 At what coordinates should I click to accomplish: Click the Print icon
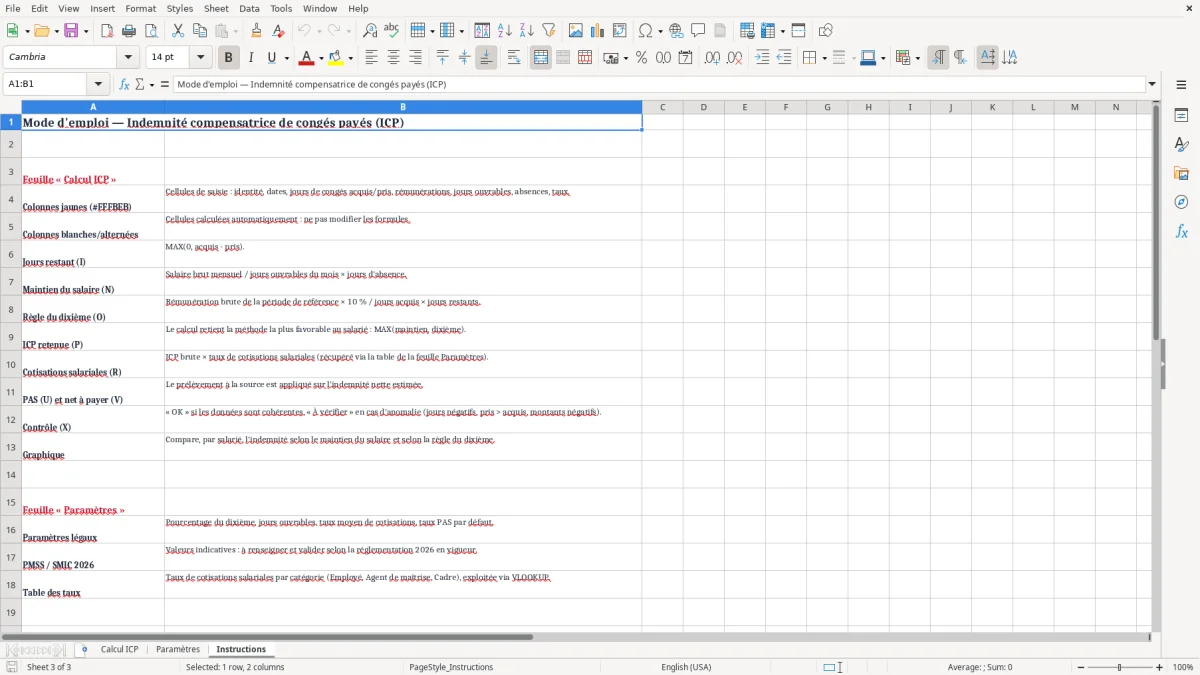129,31
